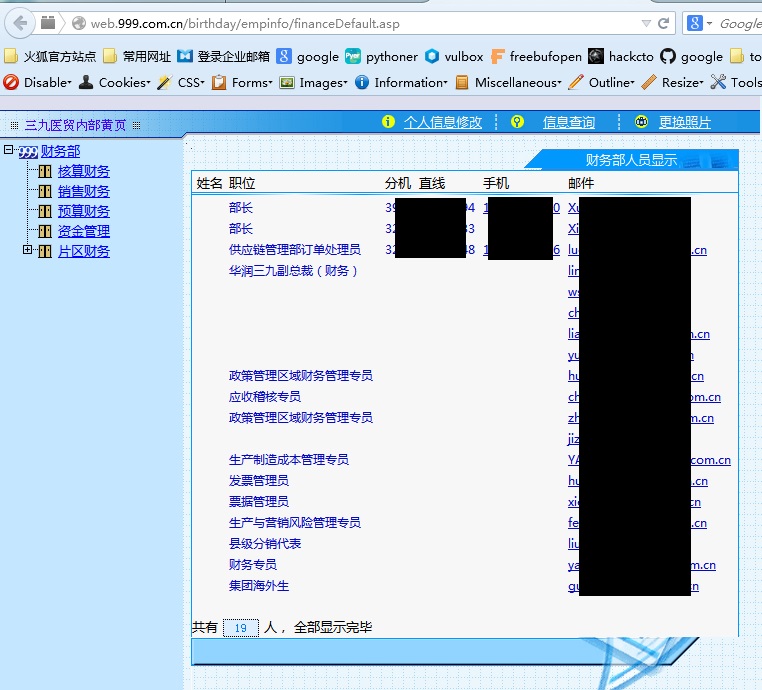Open the Images developer toolbar menu
Screen dimensions: 762x690
(313, 83)
